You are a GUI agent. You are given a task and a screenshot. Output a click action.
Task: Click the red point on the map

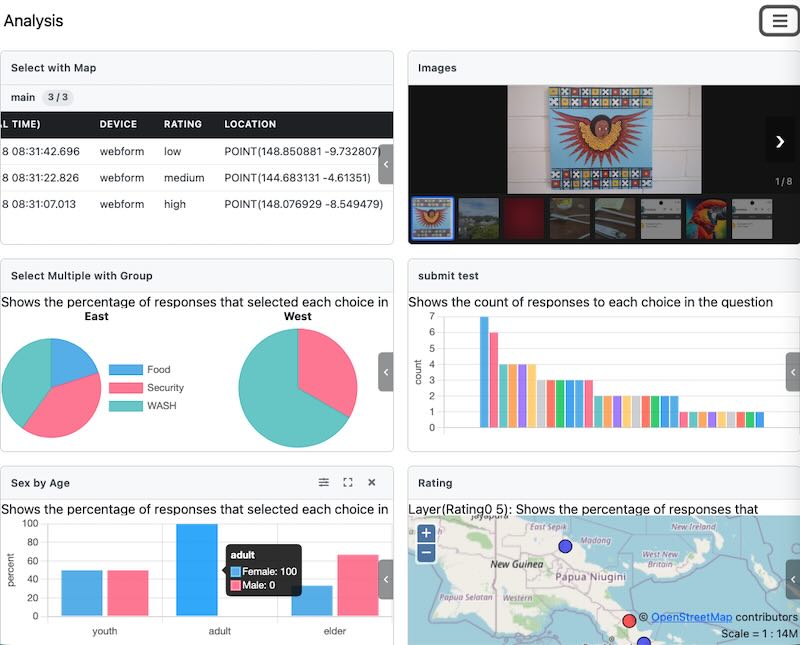tap(629, 621)
